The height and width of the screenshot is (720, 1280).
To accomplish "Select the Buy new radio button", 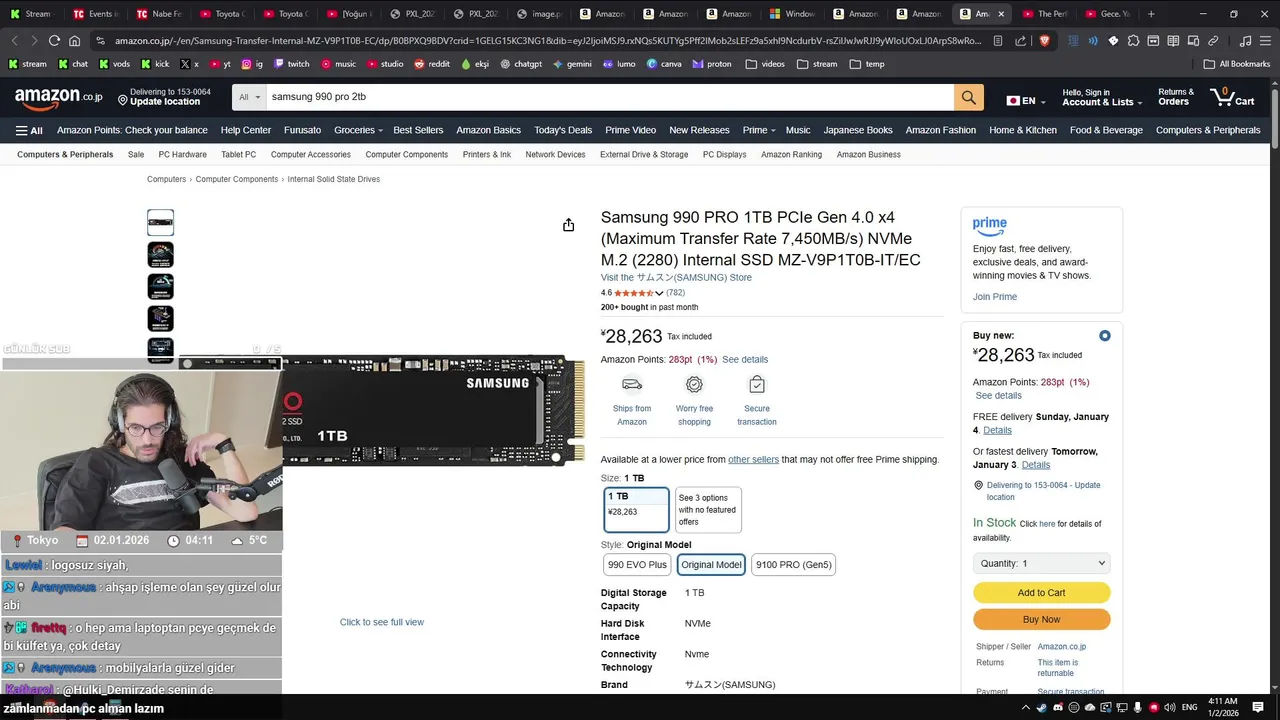I will [1104, 336].
